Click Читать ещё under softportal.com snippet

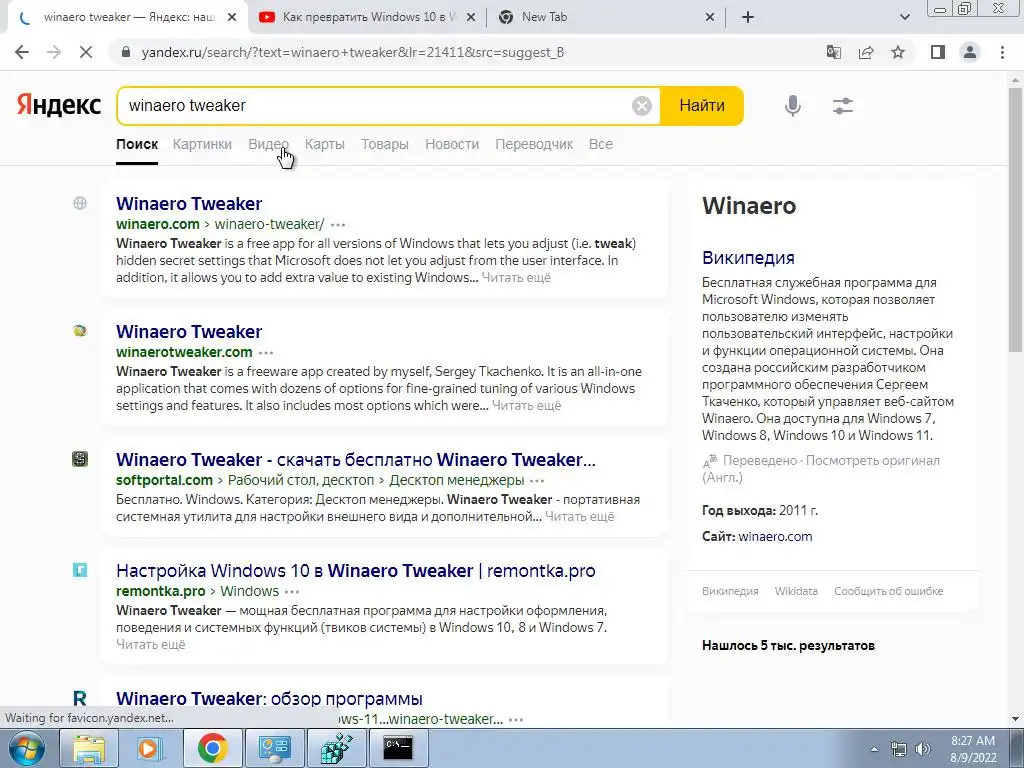579,517
